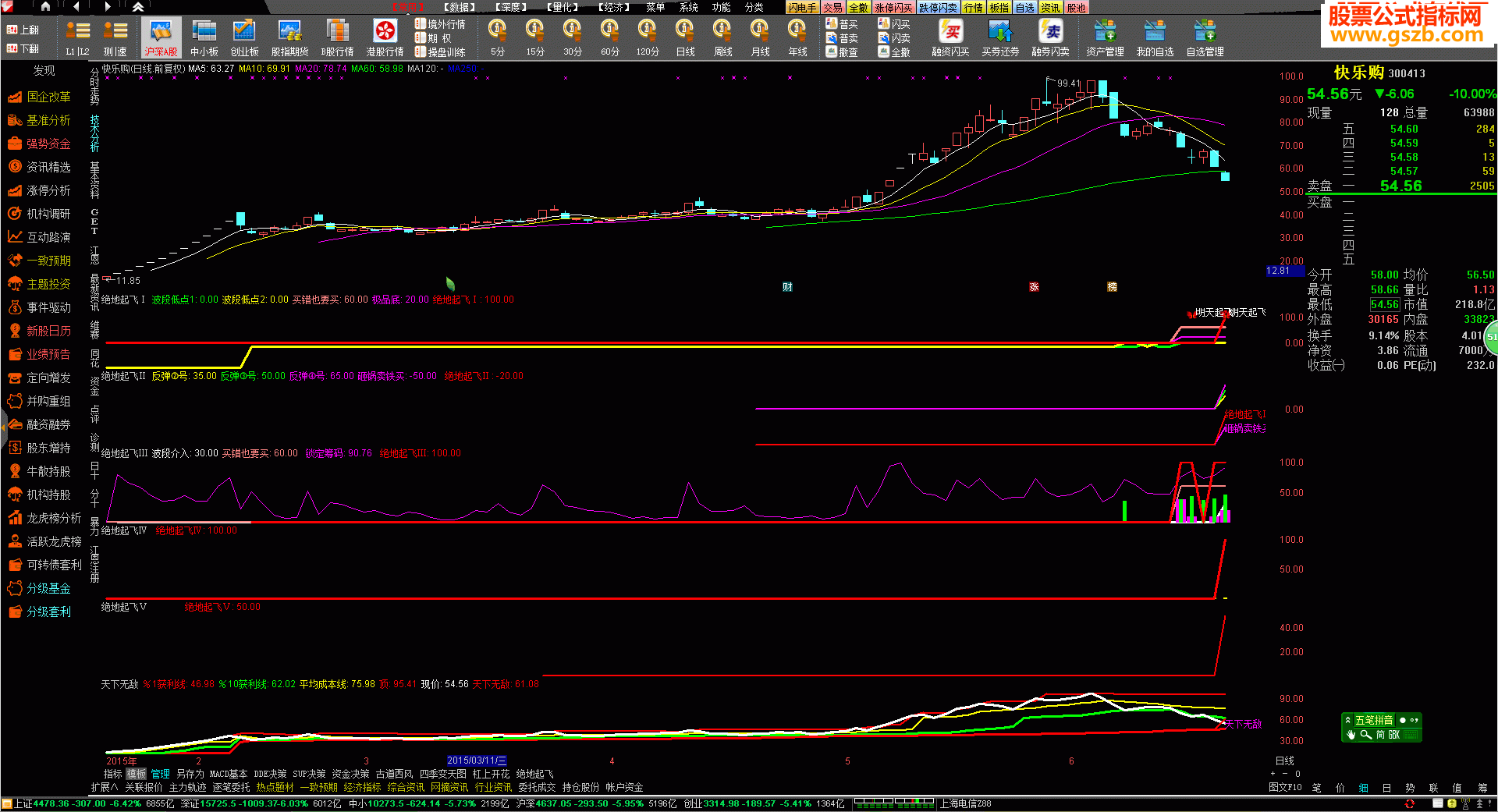Switch chart to 日线 daily period

click(685, 38)
